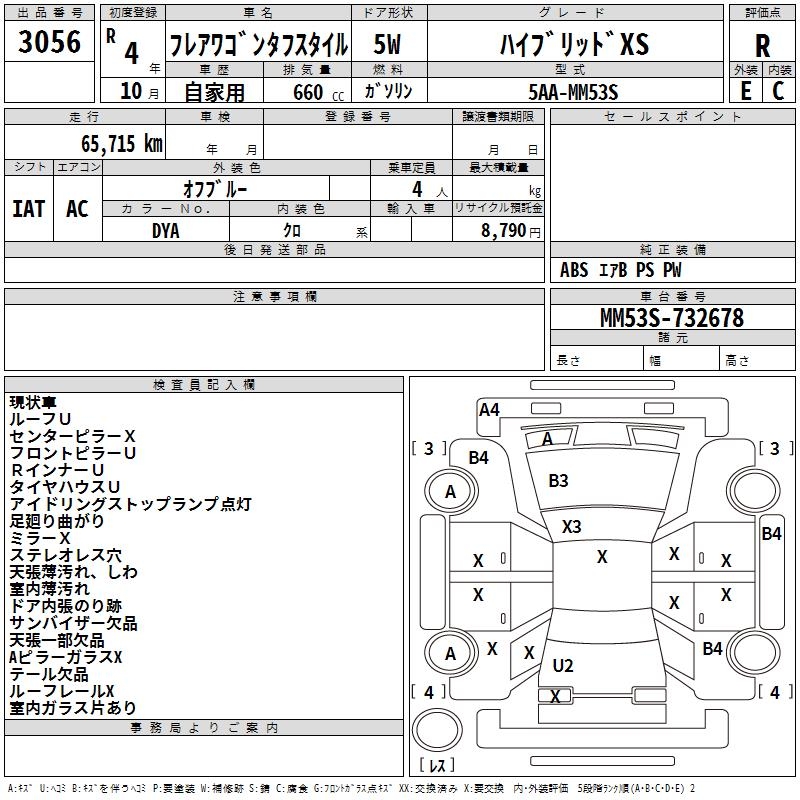This screenshot has width=800, height=800.
Task: Click the 事務局よりご案内 header
Action: pos(204,728)
